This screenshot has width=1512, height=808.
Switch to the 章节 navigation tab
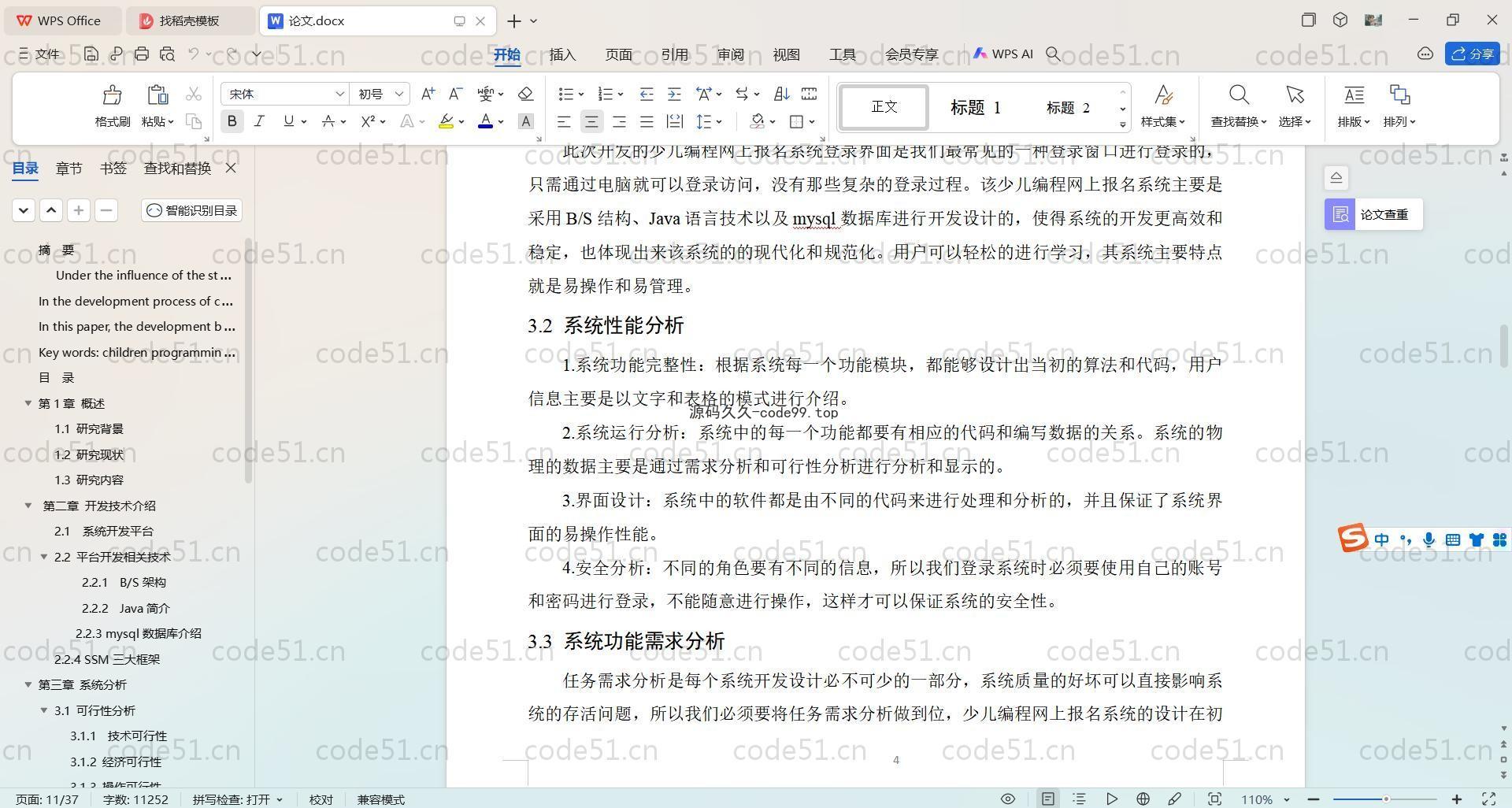69,168
